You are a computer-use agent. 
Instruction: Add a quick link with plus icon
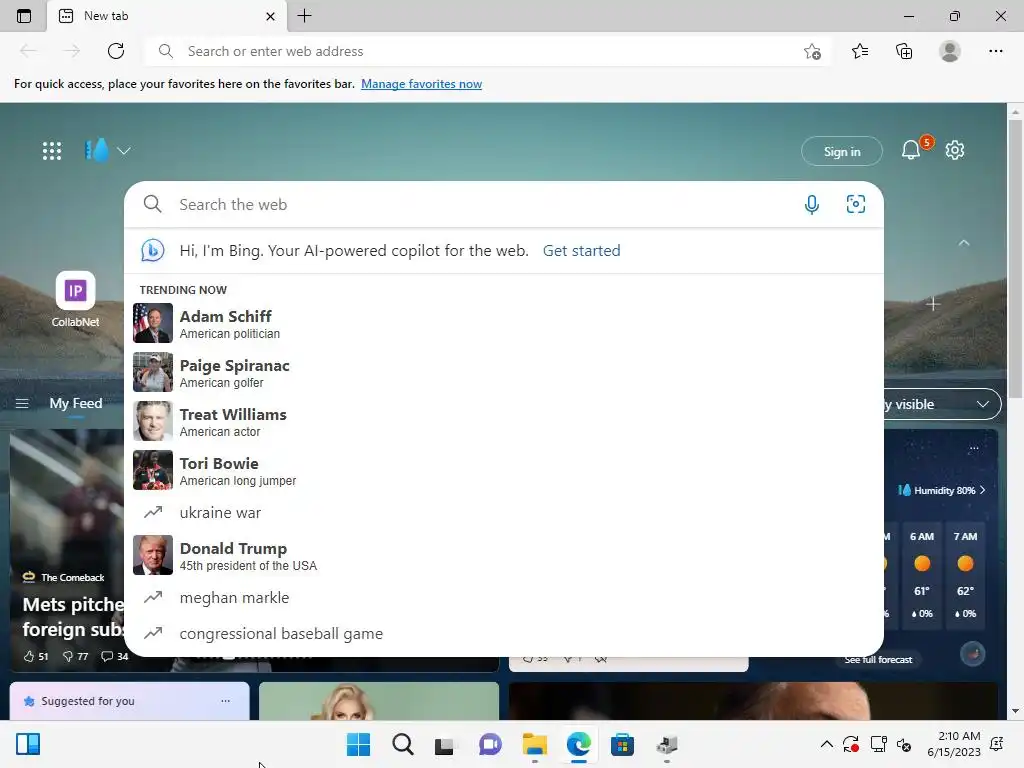[933, 304]
